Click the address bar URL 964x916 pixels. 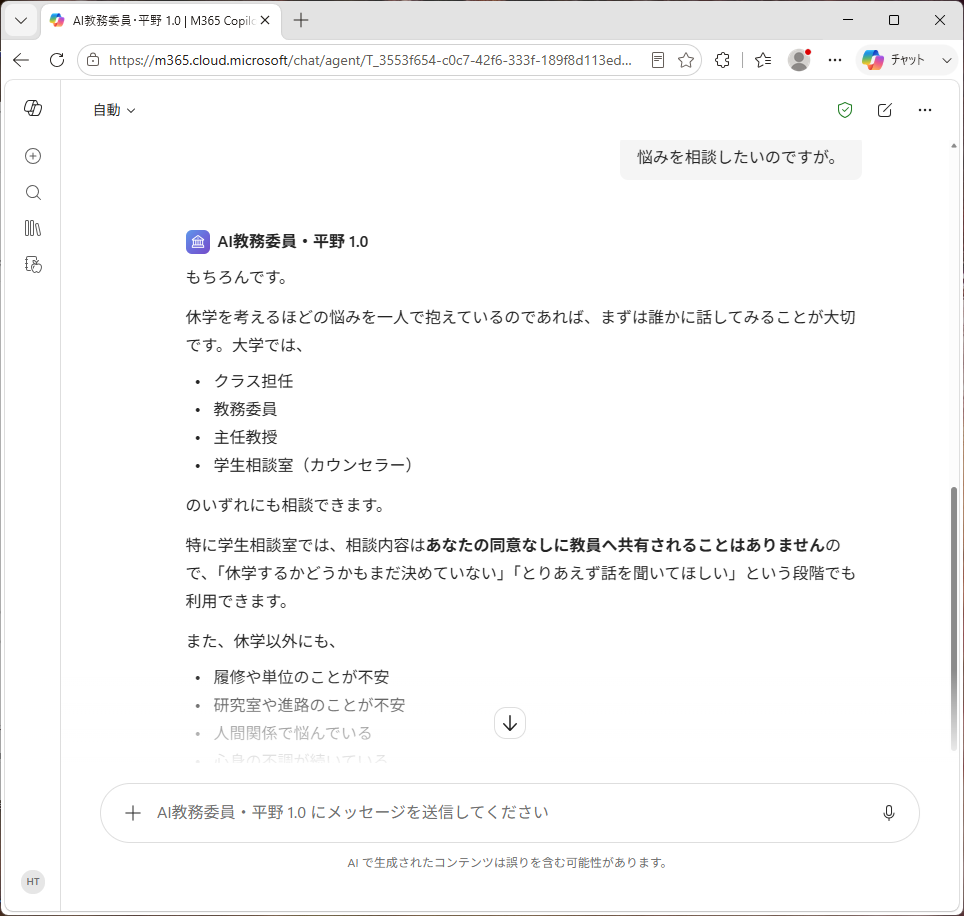[x=370, y=60]
